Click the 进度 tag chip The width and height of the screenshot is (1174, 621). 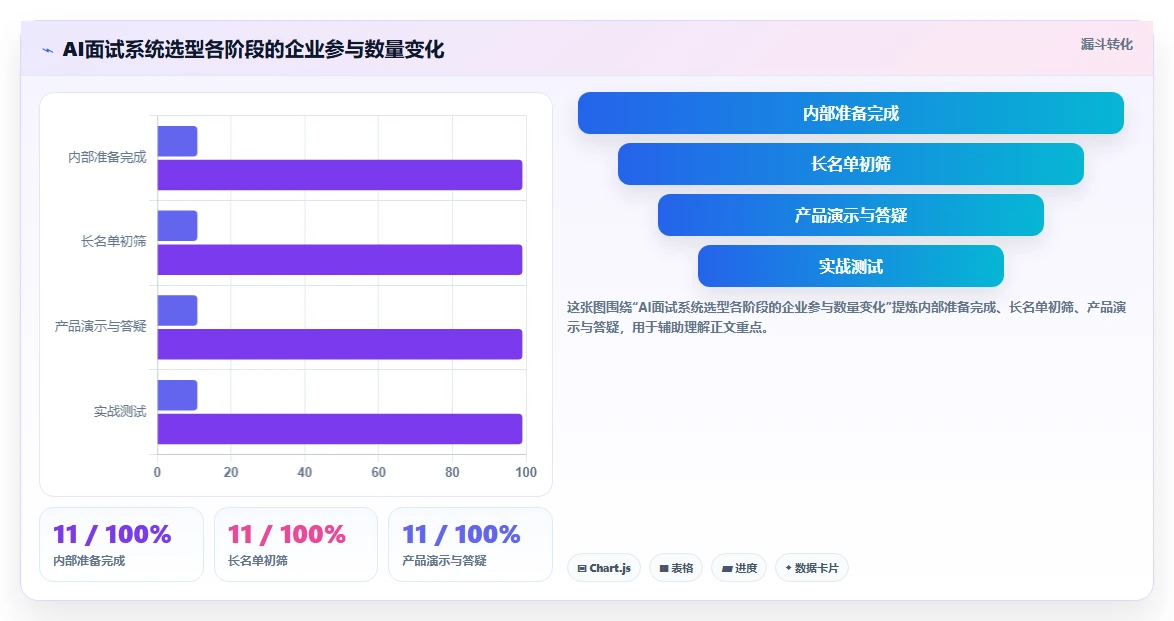point(739,568)
